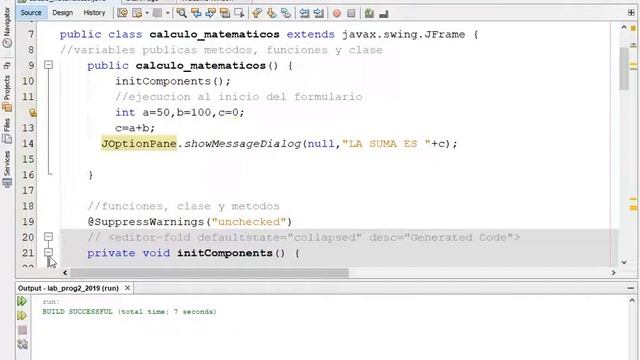The image size is (640, 360).
Task: Click the yellow file status square in error stripe
Action: pyautogui.click(x=633, y=29)
